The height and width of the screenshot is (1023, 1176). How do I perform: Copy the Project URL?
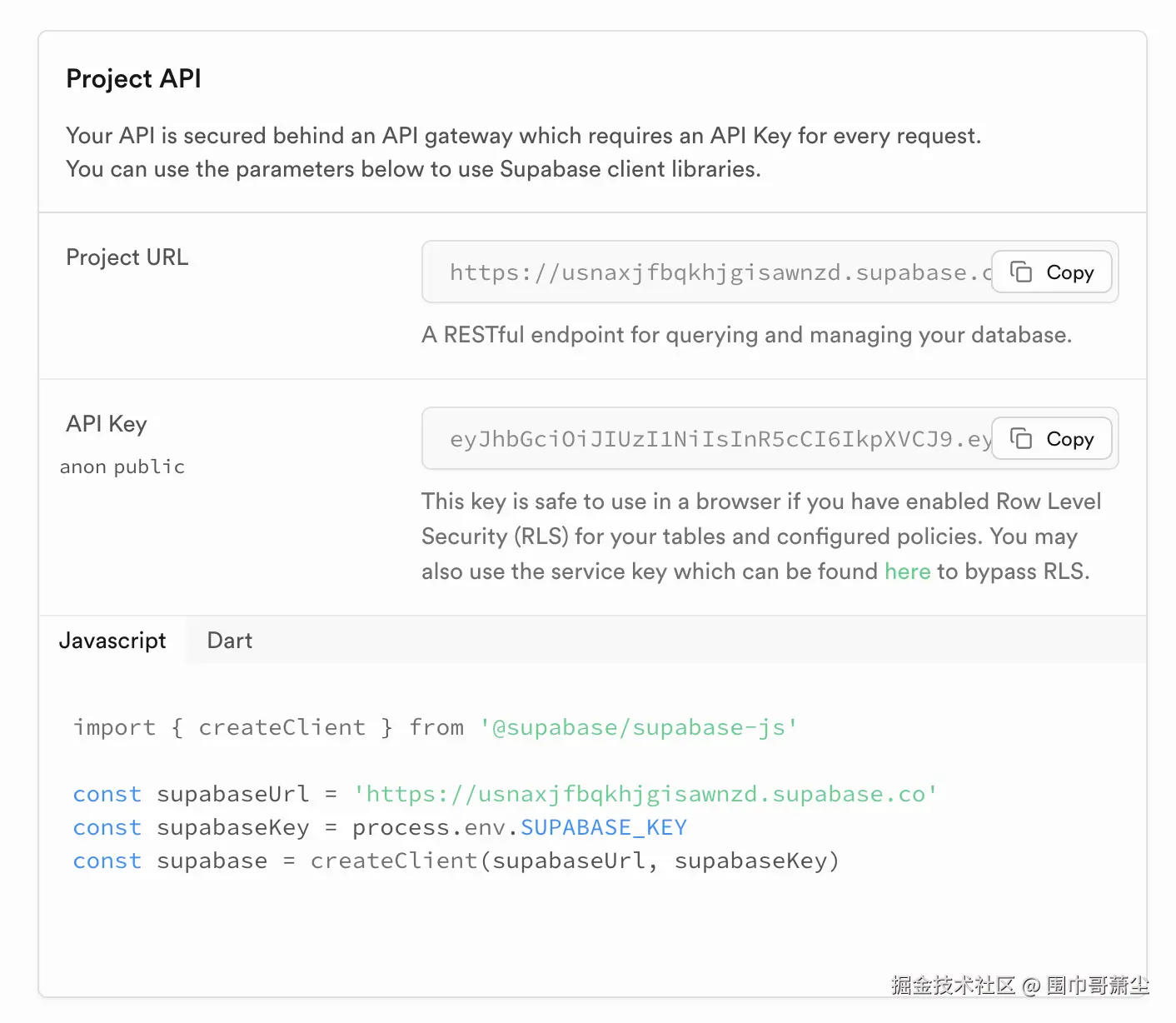pyautogui.click(x=1052, y=272)
